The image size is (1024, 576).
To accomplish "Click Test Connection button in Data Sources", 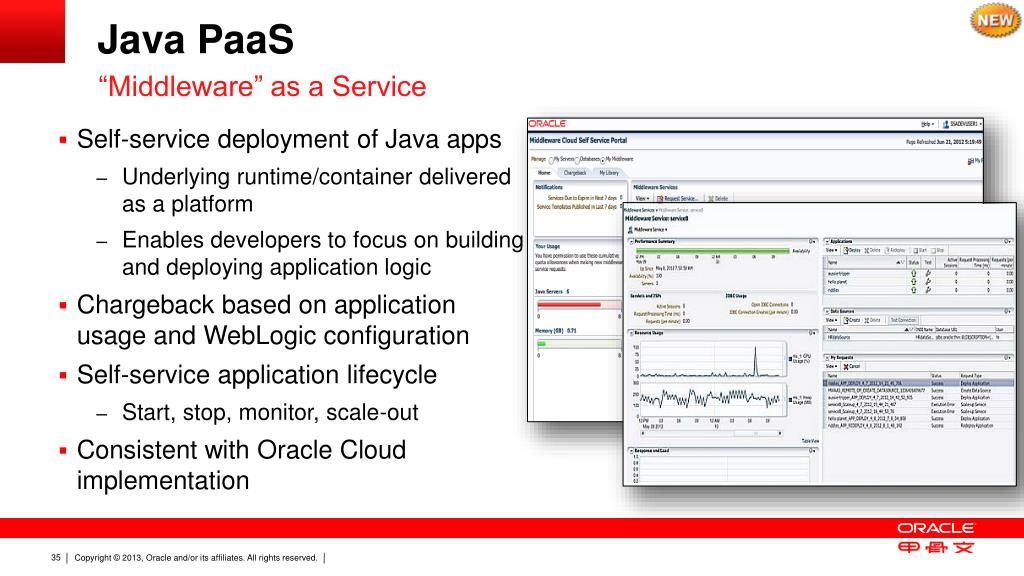I will coord(903,320).
